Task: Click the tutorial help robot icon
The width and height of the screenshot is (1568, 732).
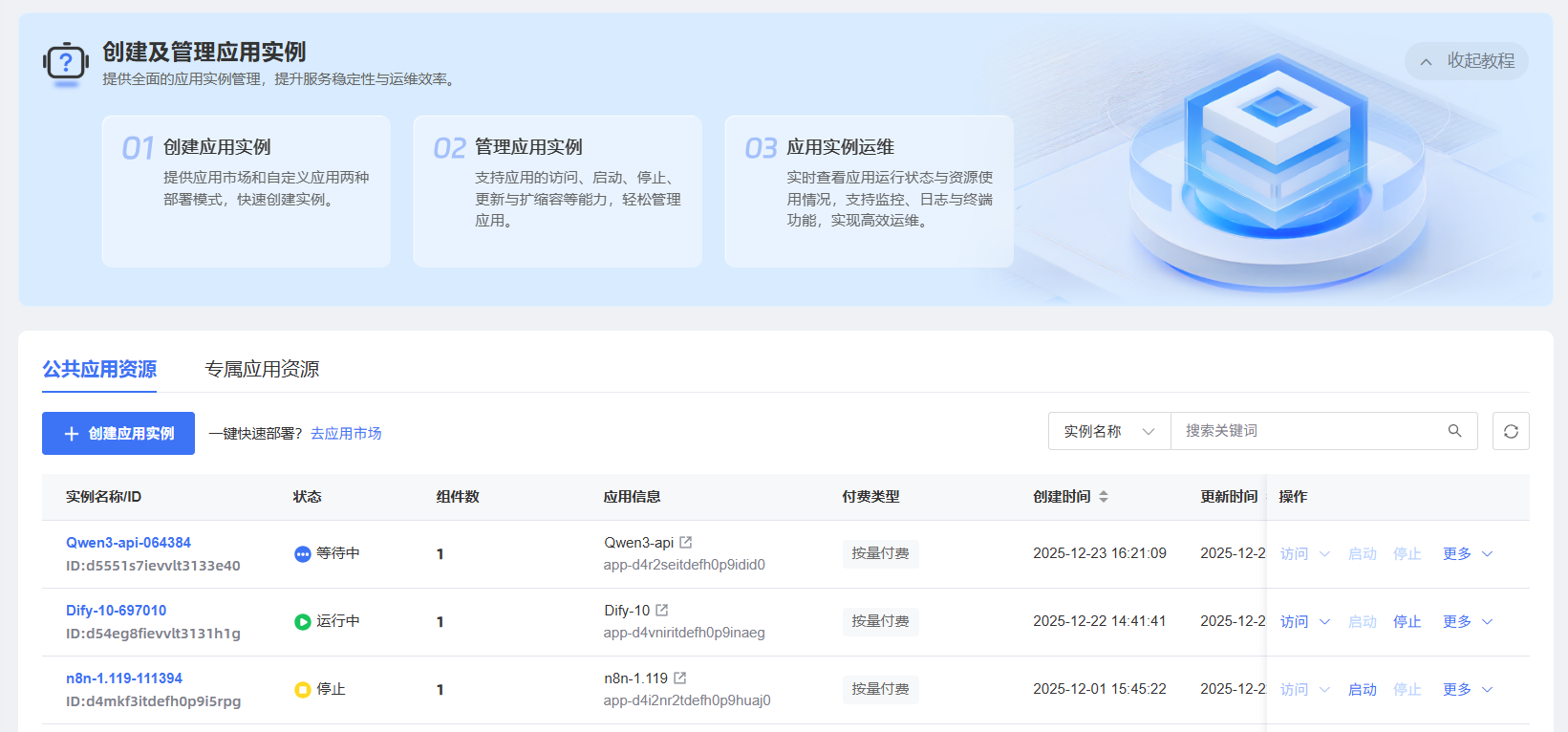Action: click(x=65, y=64)
